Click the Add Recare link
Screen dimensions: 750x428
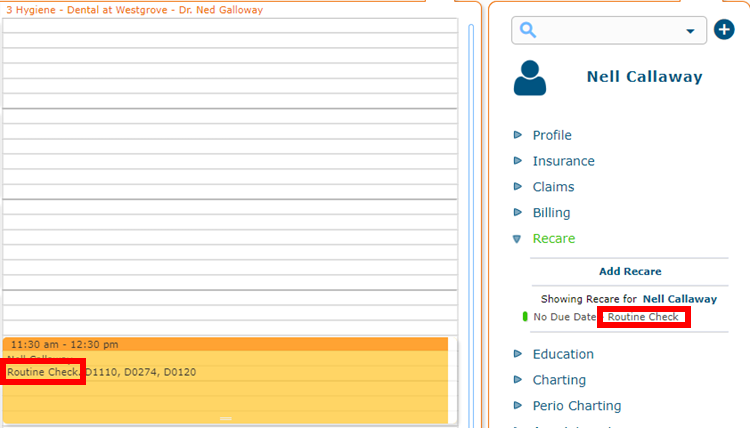[x=630, y=271]
